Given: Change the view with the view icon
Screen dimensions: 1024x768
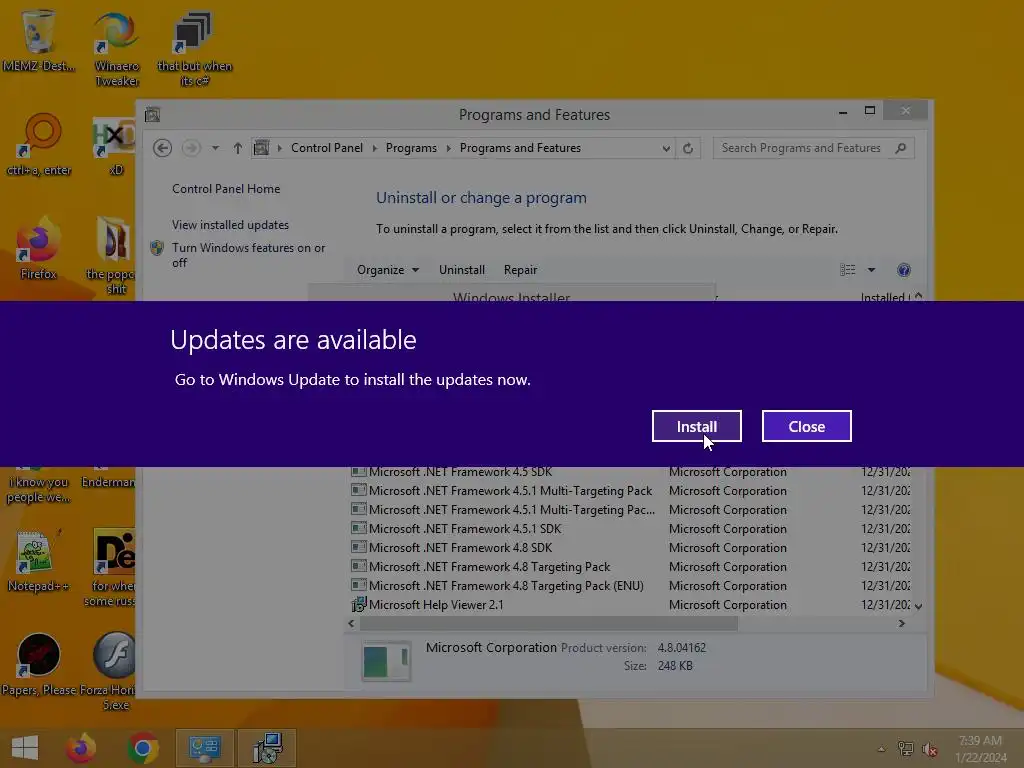Looking at the screenshot, I should [x=848, y=270].
